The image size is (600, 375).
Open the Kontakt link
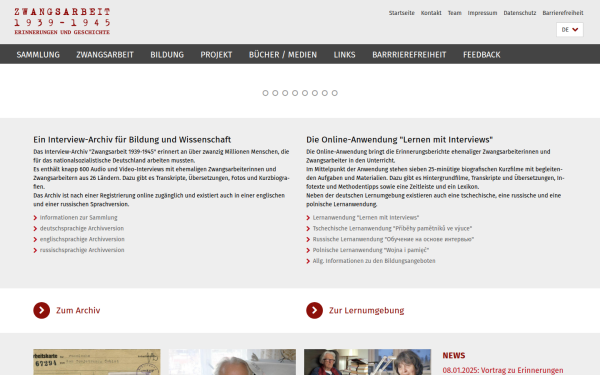(x=431, y=13)
